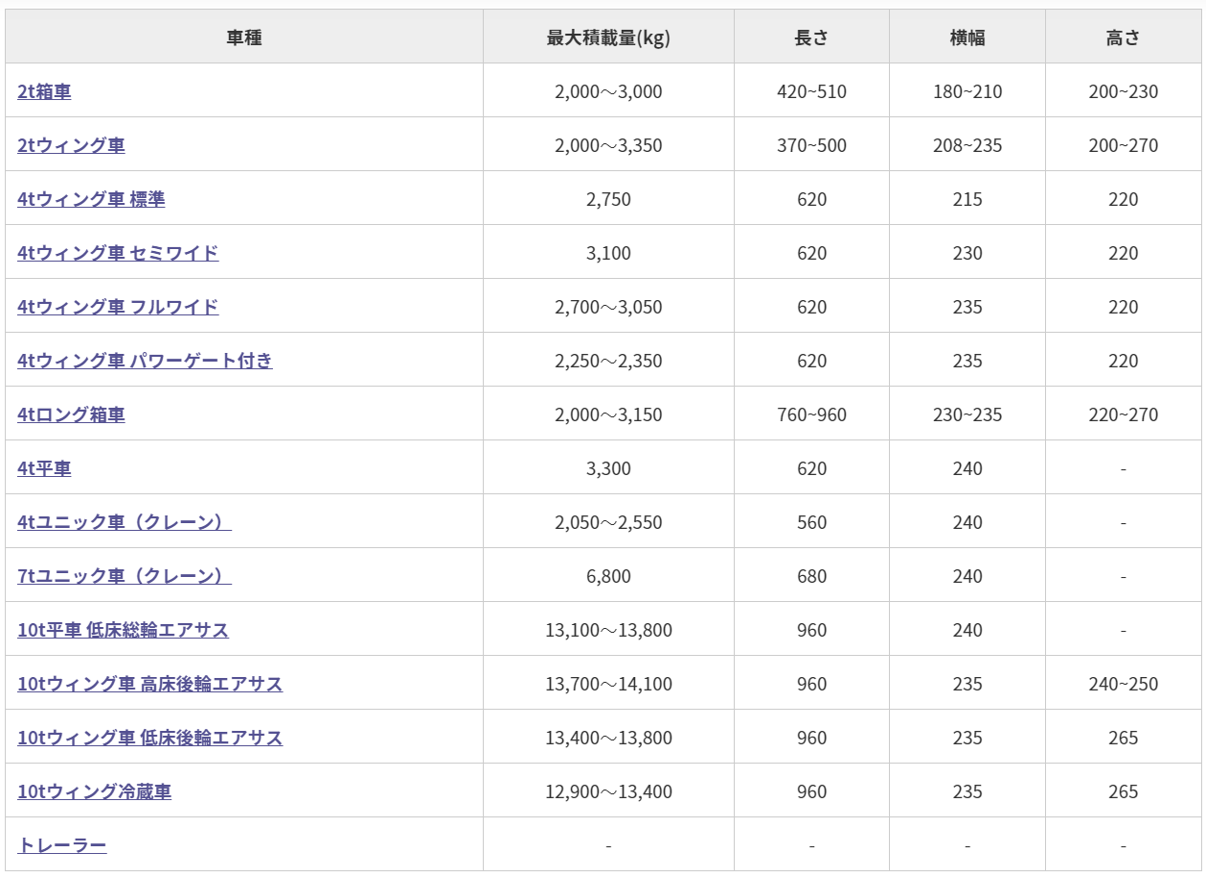Select the 2,750 load cell
Viewport: 1206px width, 878px height.
[608, 199]
